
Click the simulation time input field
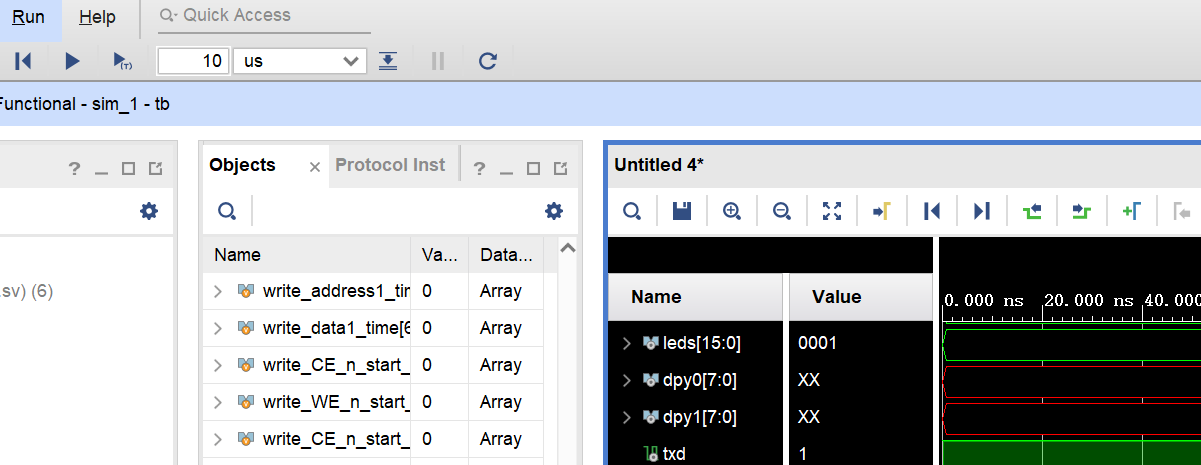(x=194, y=61)
